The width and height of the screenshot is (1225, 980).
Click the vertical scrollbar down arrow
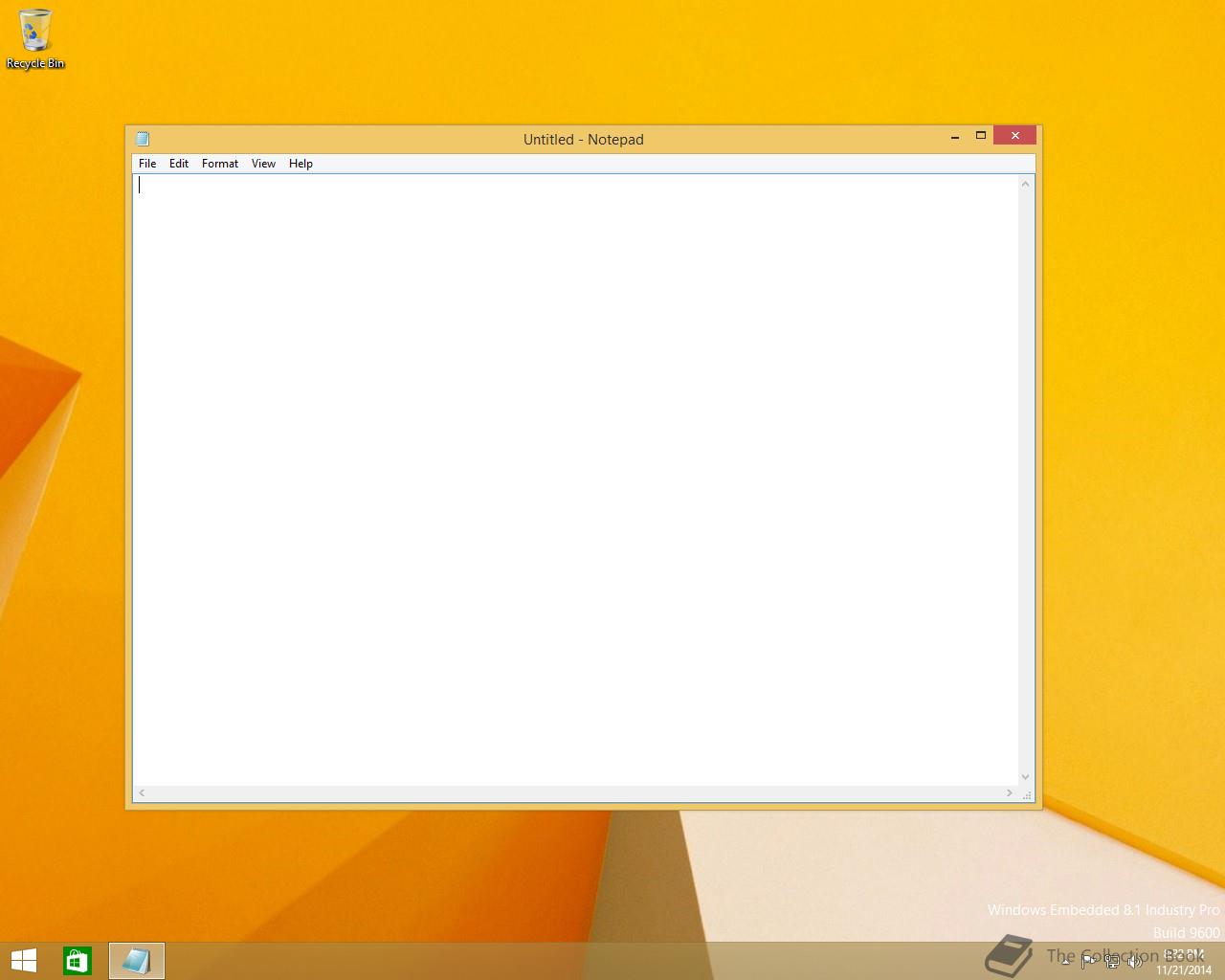pos(1026,777)
